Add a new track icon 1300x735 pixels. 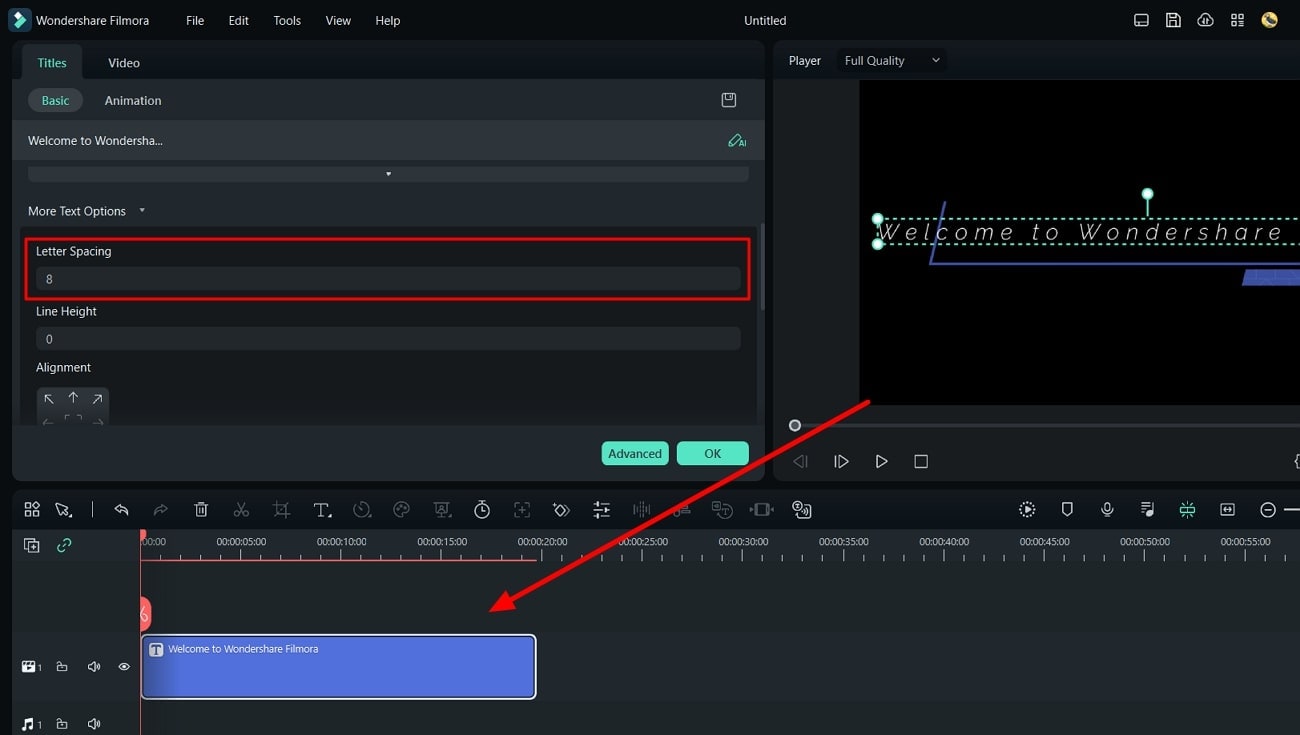point(32,546)
